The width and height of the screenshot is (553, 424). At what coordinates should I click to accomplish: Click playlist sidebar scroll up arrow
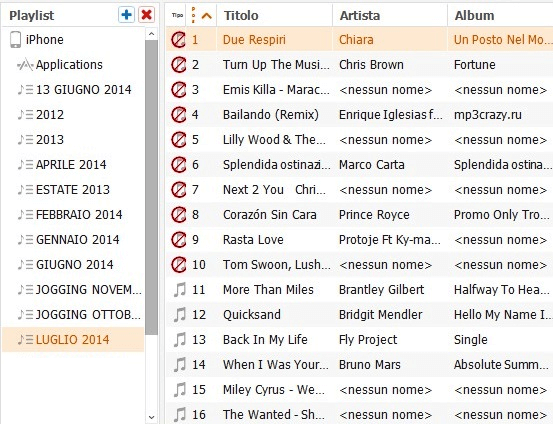tap(152, 34)
